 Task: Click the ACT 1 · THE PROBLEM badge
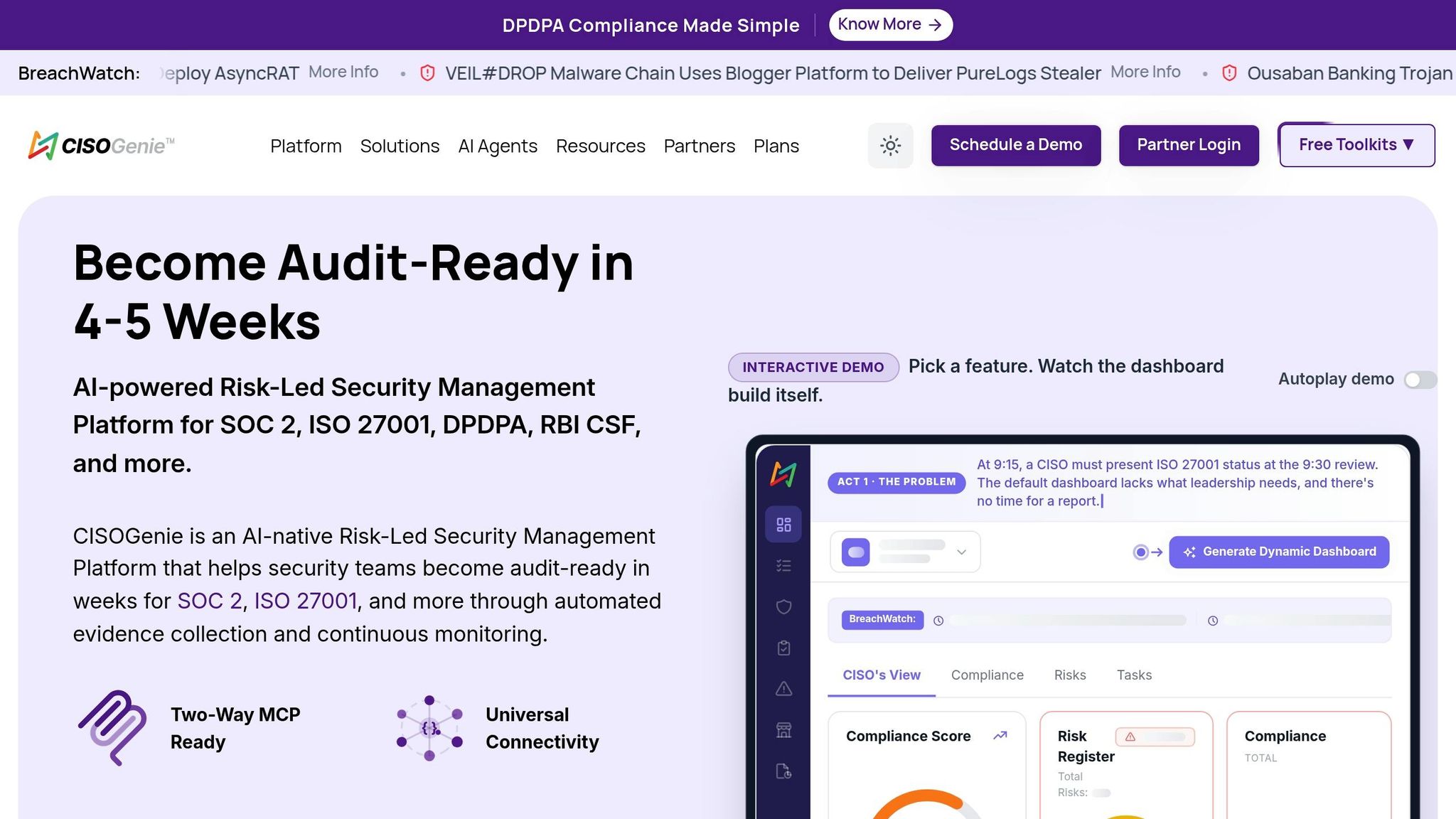896,482
